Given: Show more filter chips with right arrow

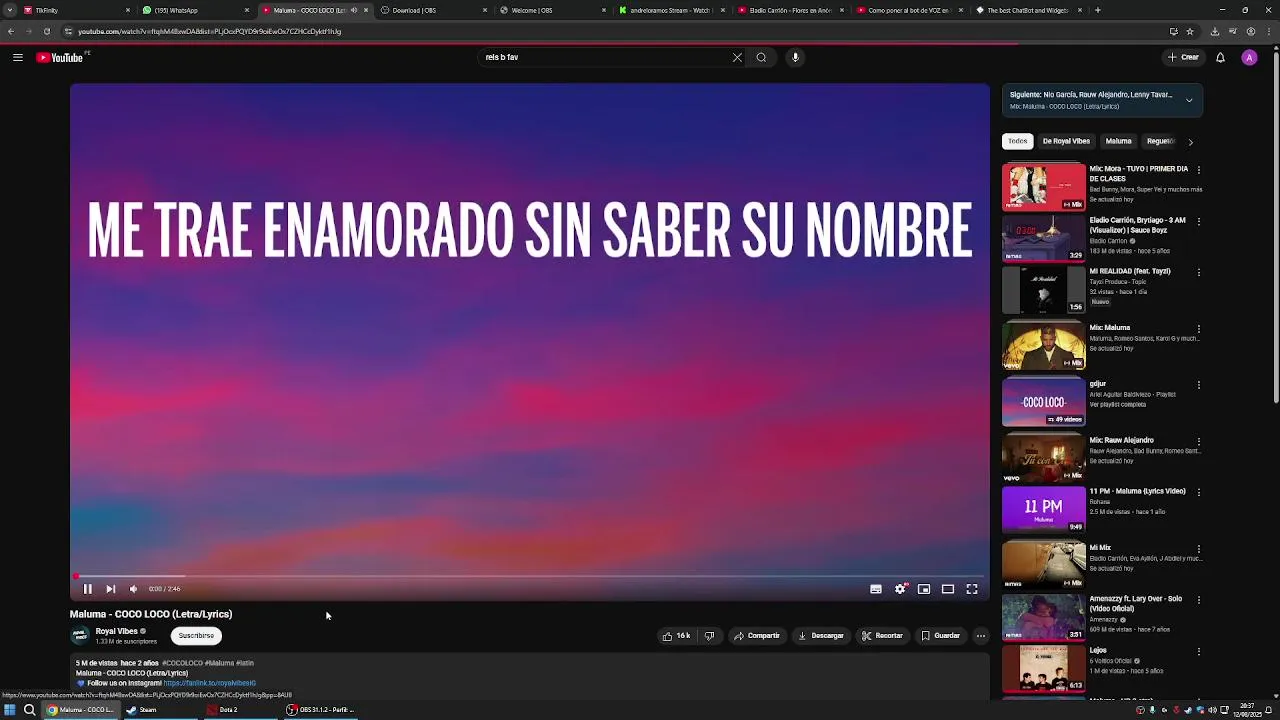Looking at the screenshot, I should click(x=1190, y=142).
